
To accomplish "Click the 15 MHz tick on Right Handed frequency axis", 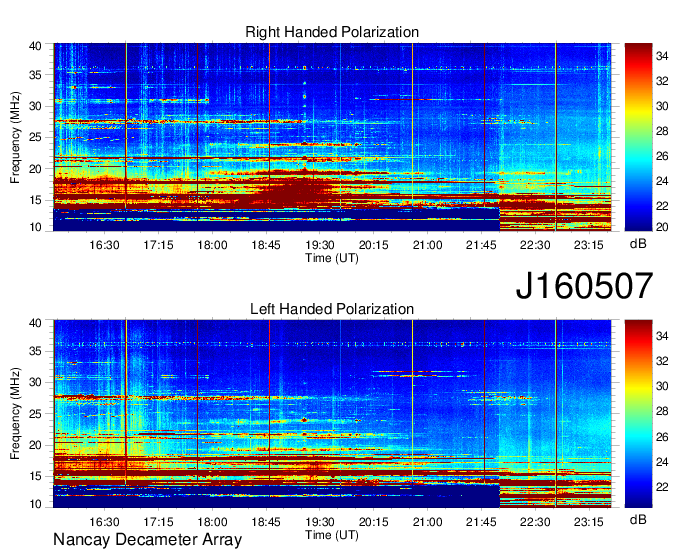I will pyautogui.click(x=35, y=200).
